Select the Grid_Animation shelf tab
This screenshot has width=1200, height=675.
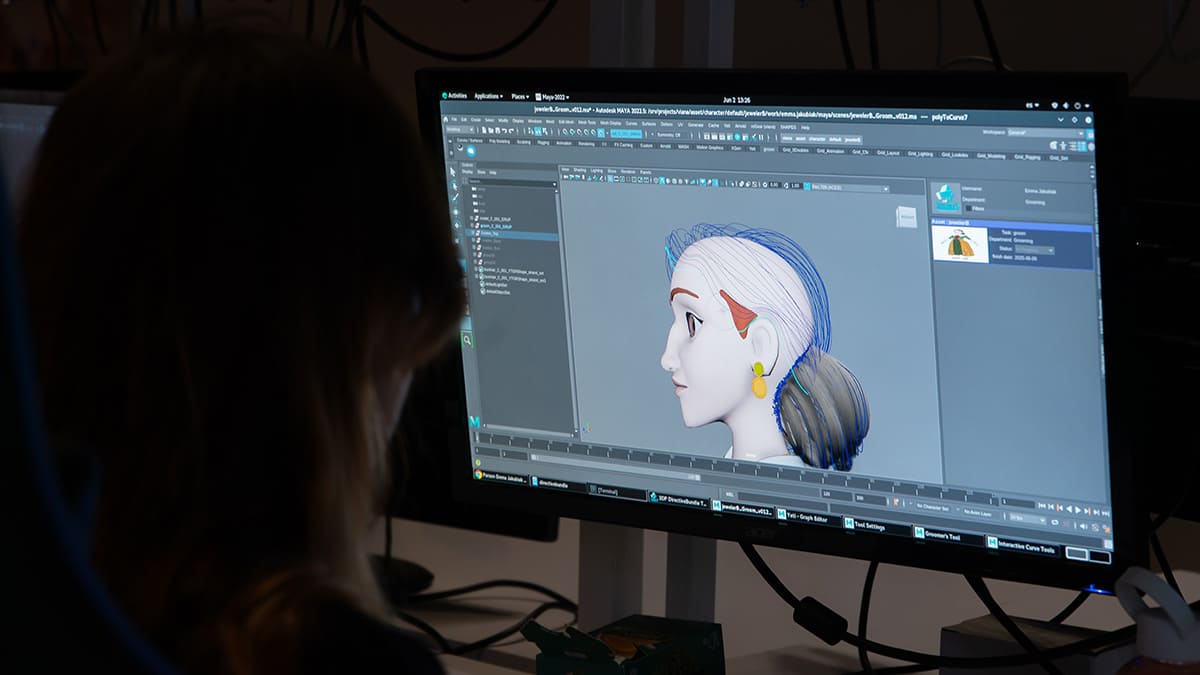point(830,150)
